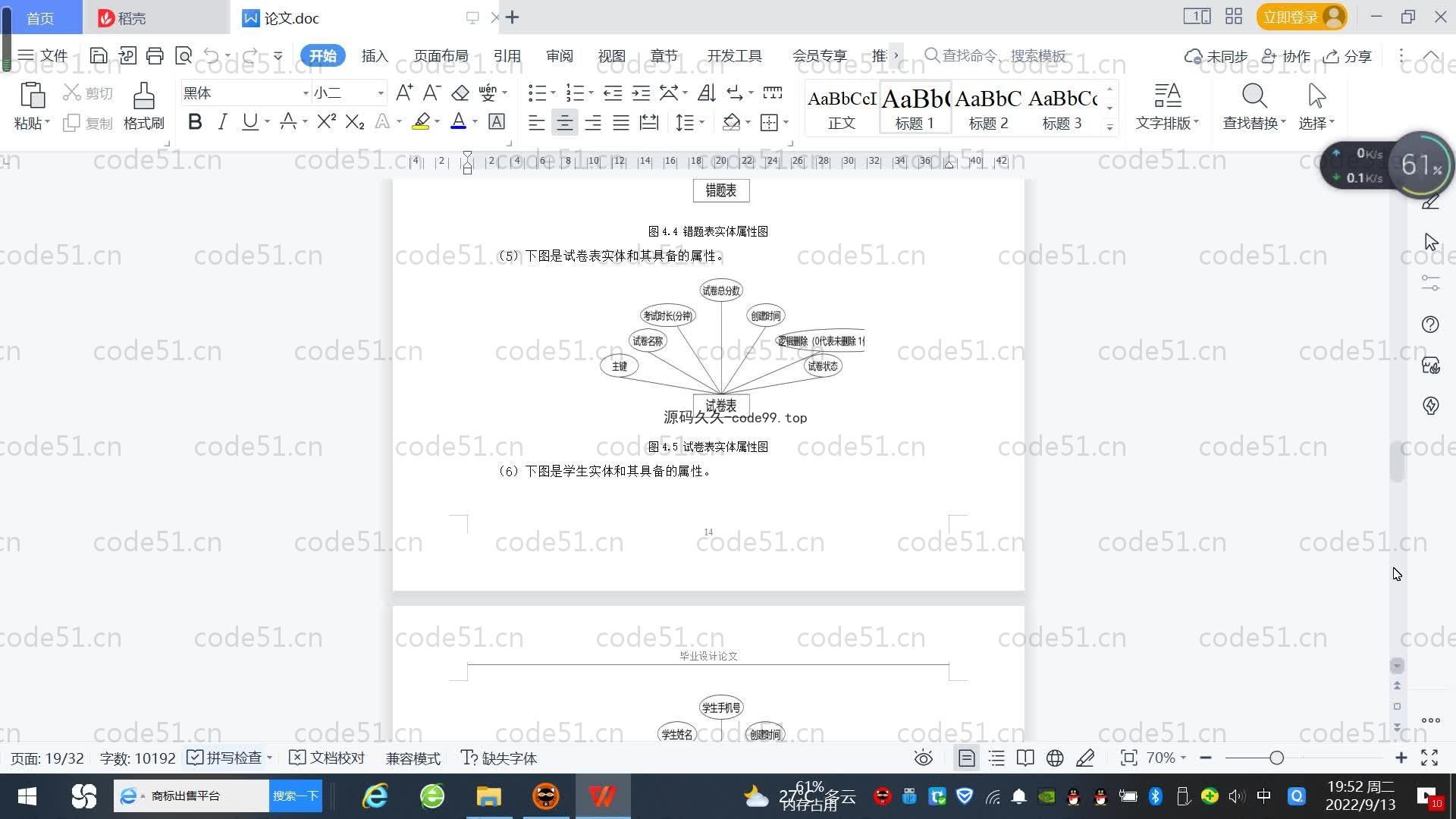Switch to 审阅 tab

click(559, 55)
